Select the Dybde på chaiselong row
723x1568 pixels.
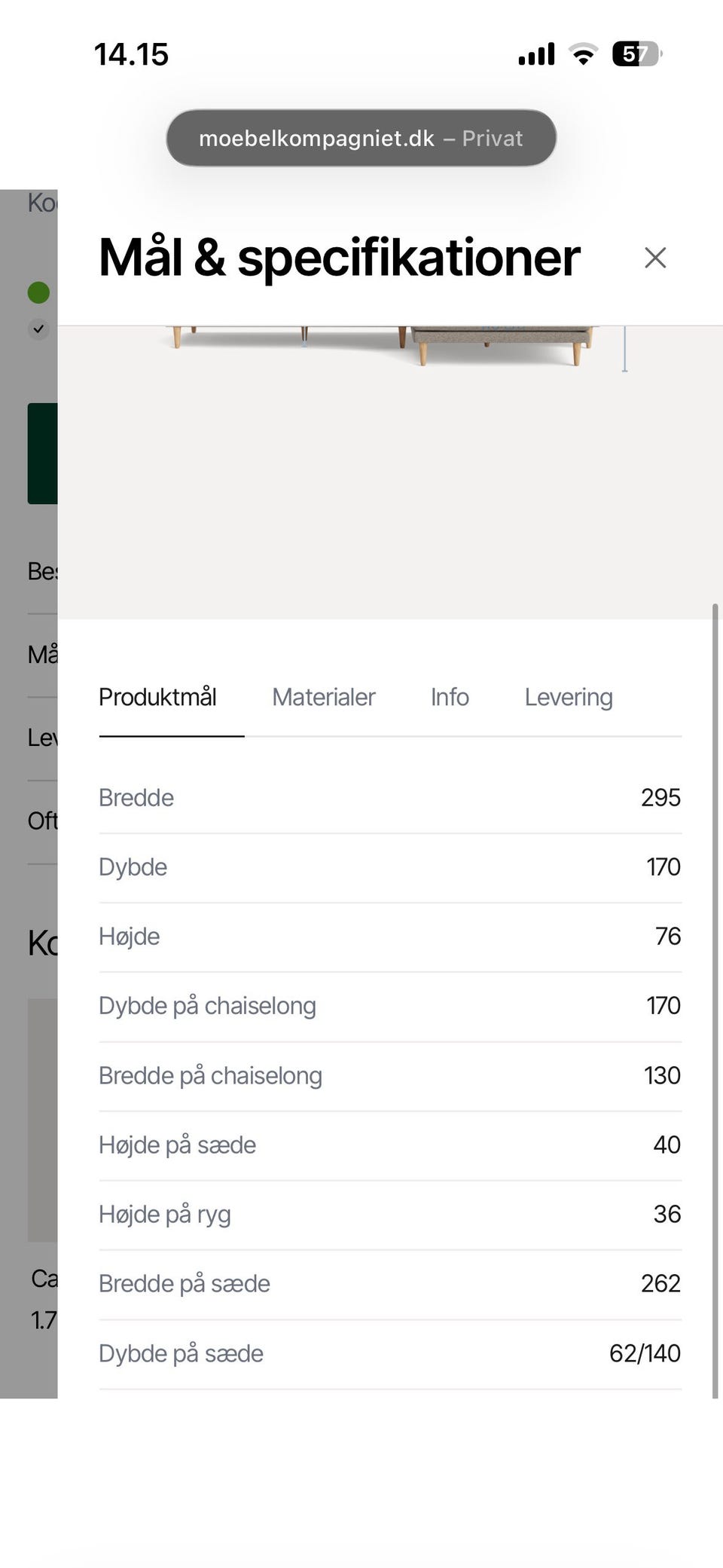pos(390,1006)
